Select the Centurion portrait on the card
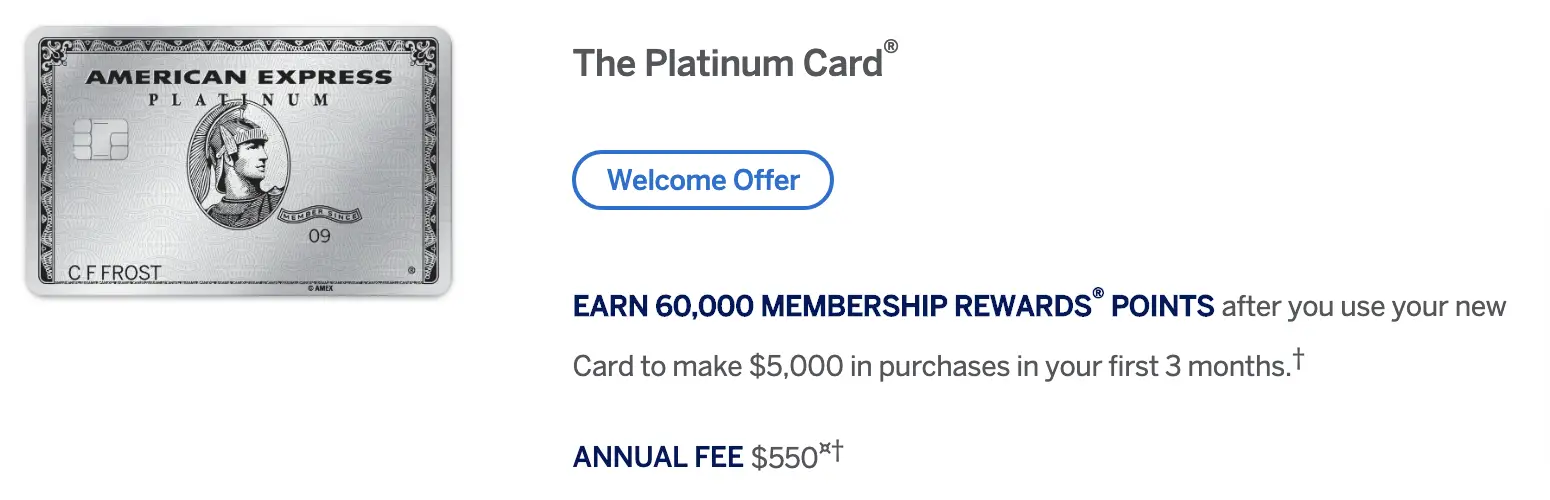This screenshot has width=1550, height=500. tap(235, 163)
